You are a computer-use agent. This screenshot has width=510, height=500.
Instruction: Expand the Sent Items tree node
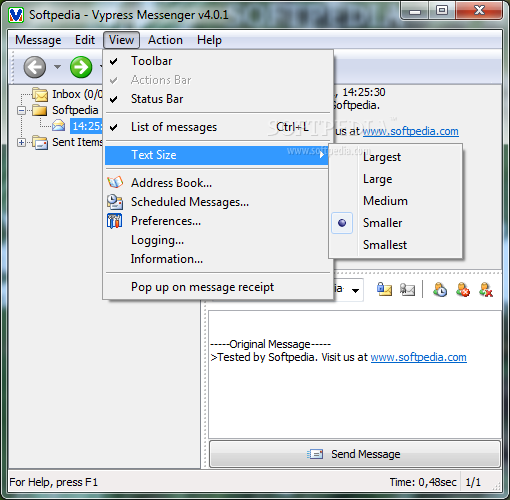point(21,143)
